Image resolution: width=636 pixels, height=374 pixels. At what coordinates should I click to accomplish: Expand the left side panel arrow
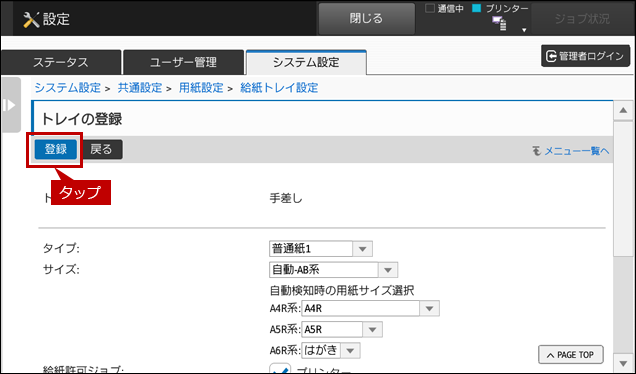click(x=11, y=105)
